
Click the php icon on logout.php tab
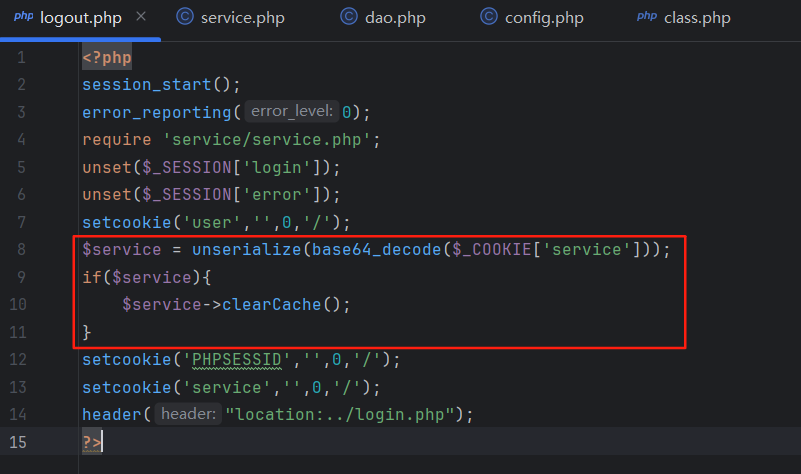point(23,16)
